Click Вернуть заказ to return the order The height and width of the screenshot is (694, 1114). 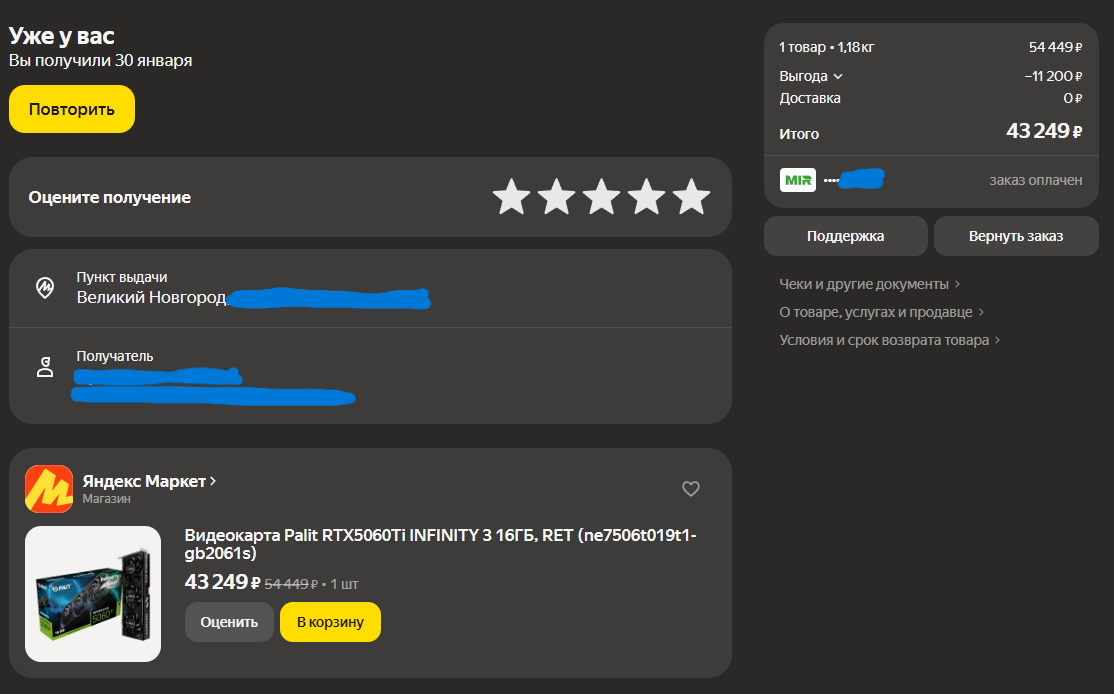click(x=1015, y=236)
